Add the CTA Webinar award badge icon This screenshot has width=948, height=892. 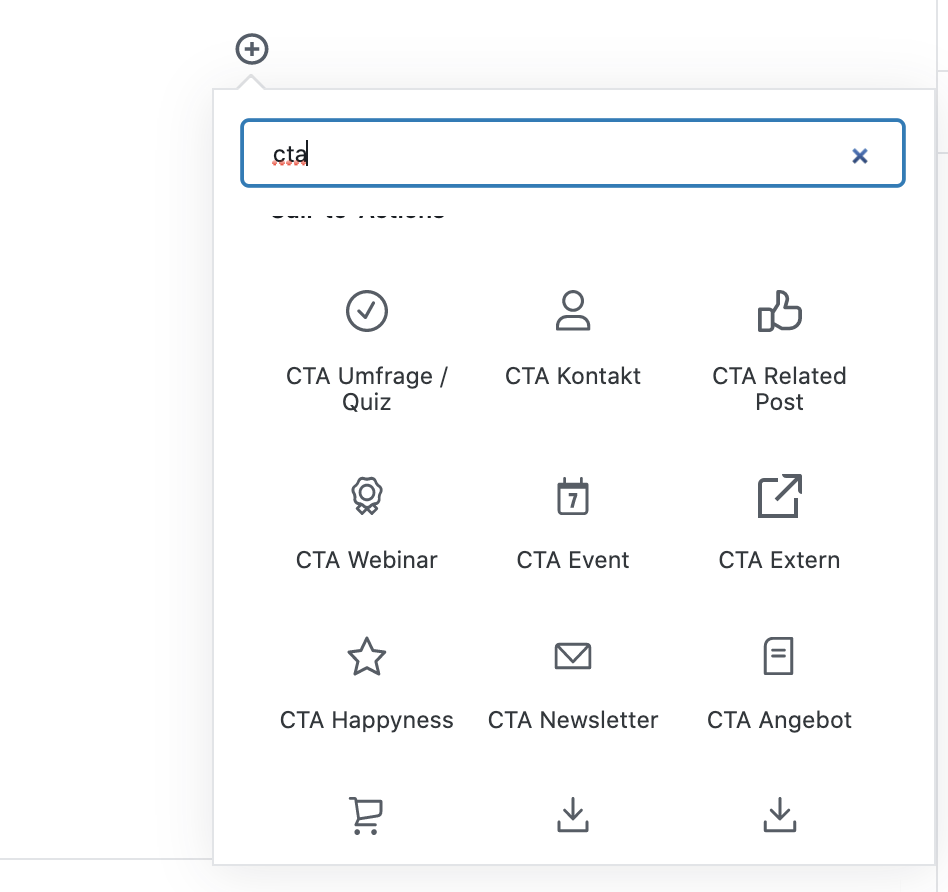[367, 496]
